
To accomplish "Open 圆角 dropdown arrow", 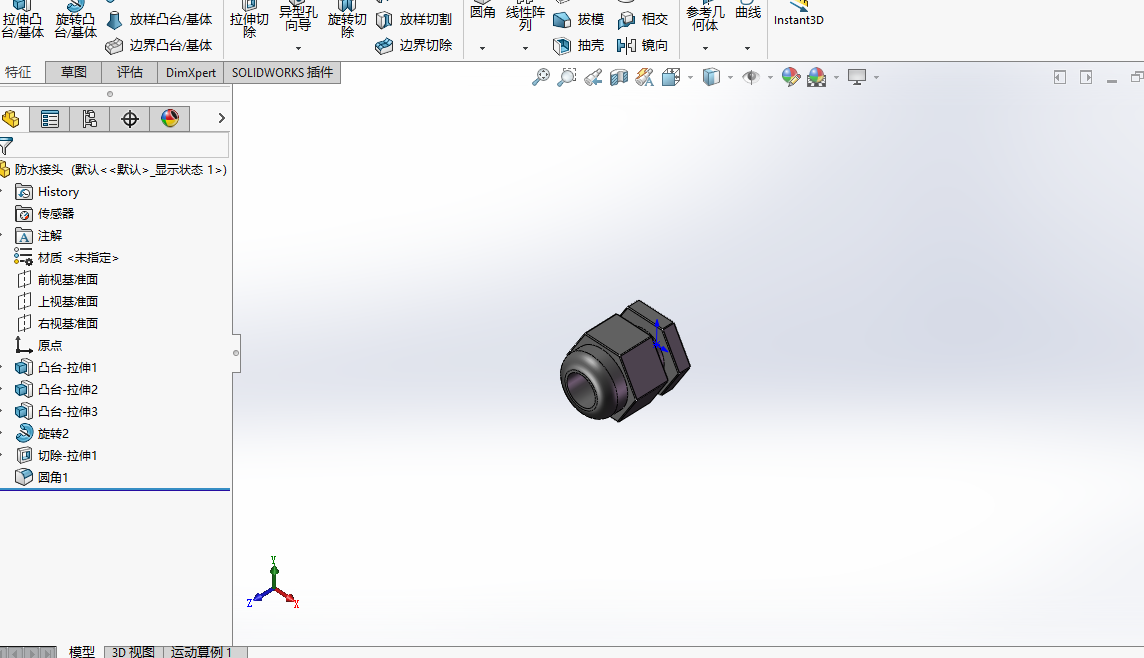I will 482,48.
